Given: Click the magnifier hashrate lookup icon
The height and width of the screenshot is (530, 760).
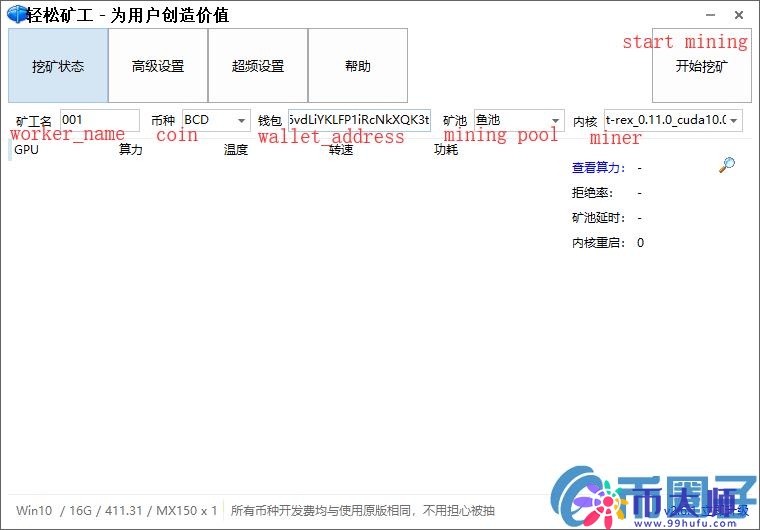Looking at the screenshot, I should pyautogui.click(x=726, y=165).
